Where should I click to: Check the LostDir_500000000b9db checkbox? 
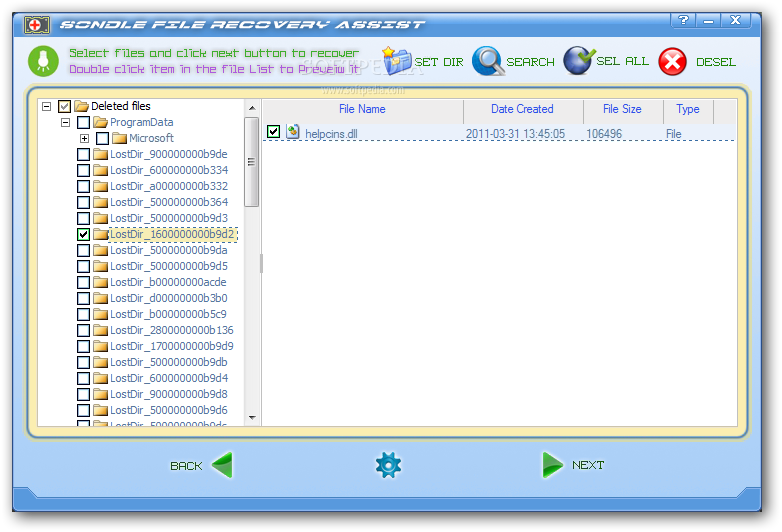[83, 361]
